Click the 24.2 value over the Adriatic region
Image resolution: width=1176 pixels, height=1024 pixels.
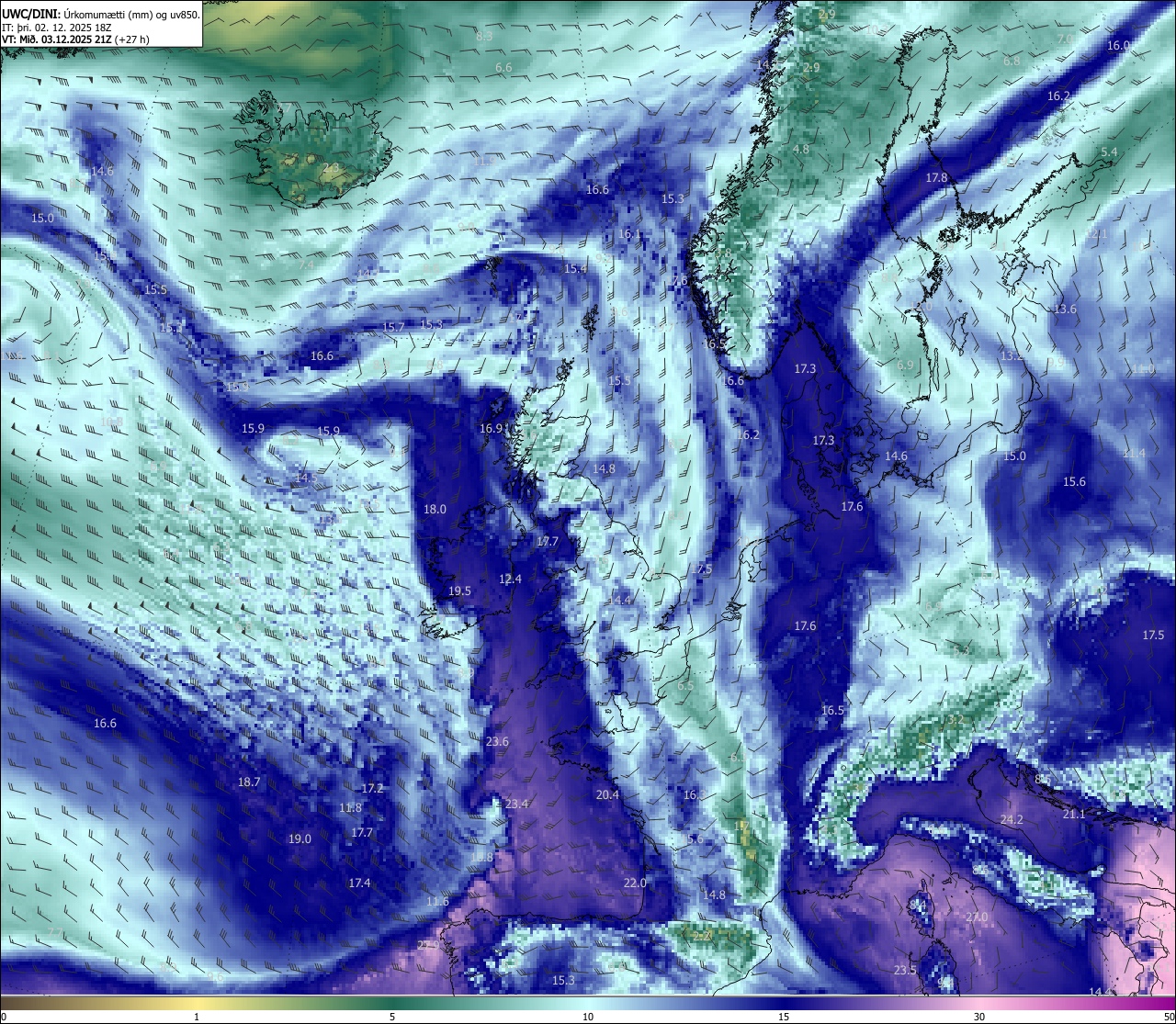pyautogui.click(x=1012, y=820)
